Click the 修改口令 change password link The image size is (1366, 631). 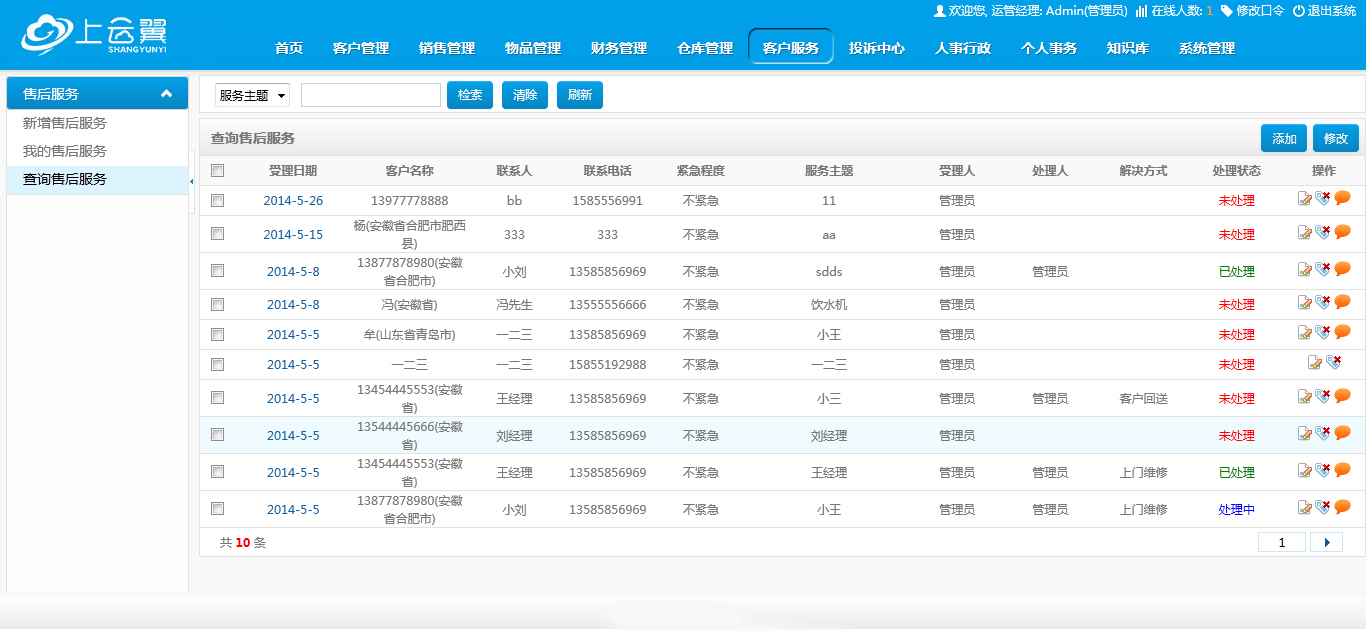[x=1254, y=11]
